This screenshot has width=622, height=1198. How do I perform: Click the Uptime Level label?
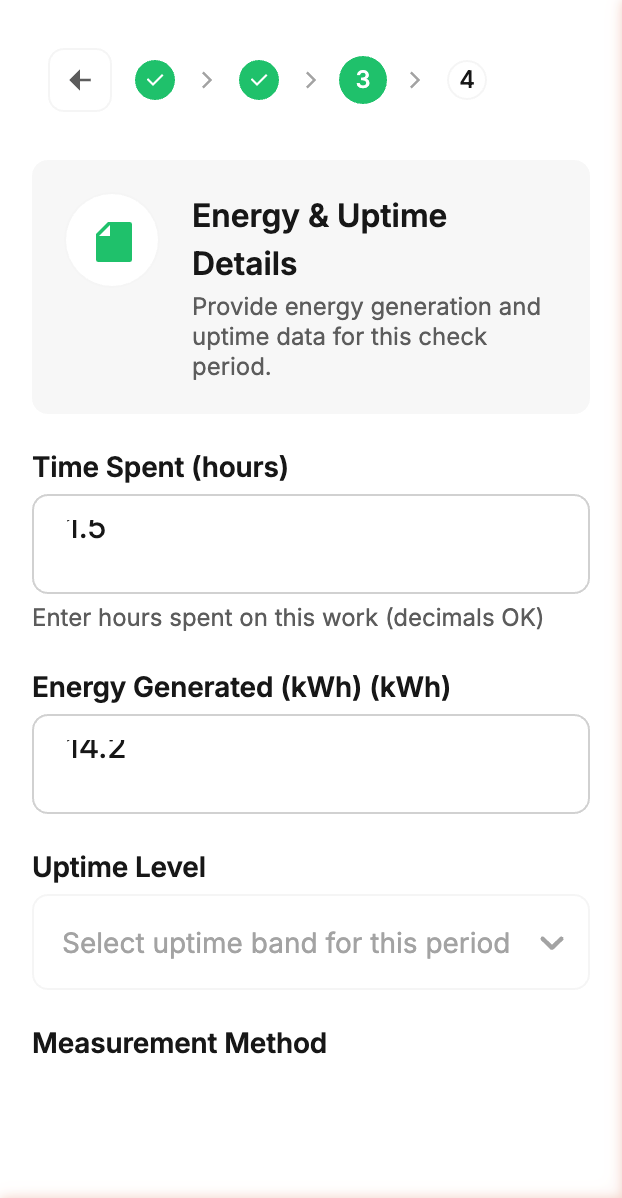[x=119, y=867]
